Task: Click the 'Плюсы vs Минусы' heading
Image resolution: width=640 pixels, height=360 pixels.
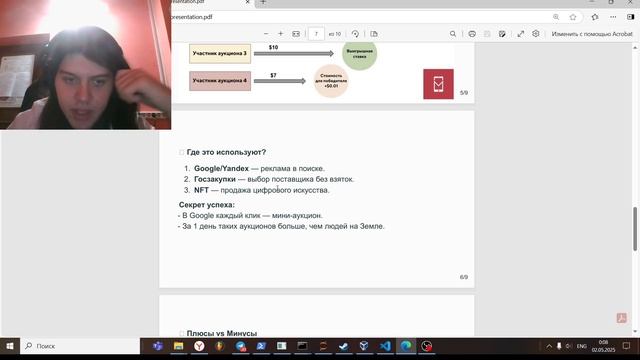Action: click(222, 333)
